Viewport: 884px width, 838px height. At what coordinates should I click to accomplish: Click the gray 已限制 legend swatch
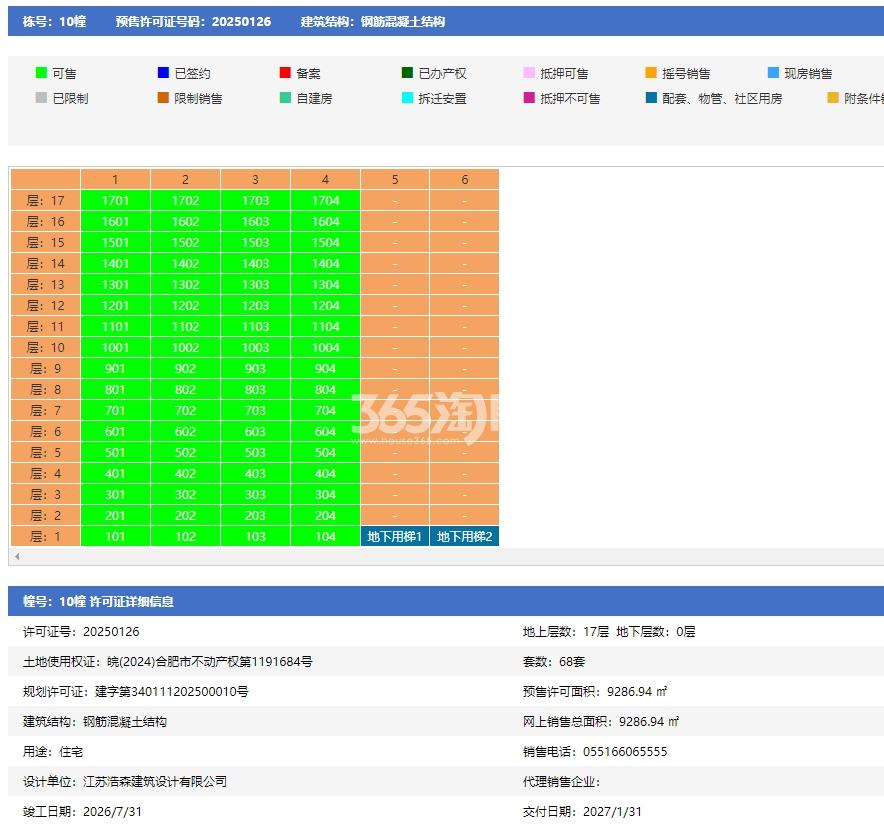point(41,98)
